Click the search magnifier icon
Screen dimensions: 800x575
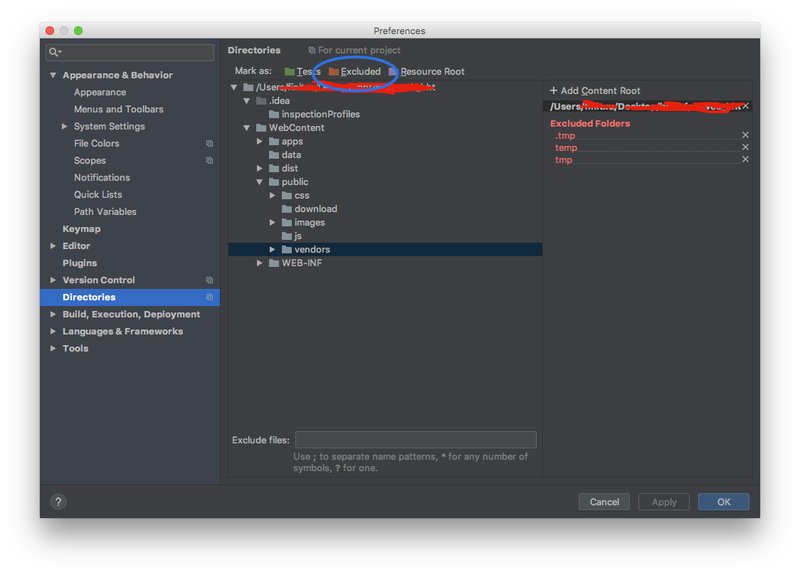point(54,52)
